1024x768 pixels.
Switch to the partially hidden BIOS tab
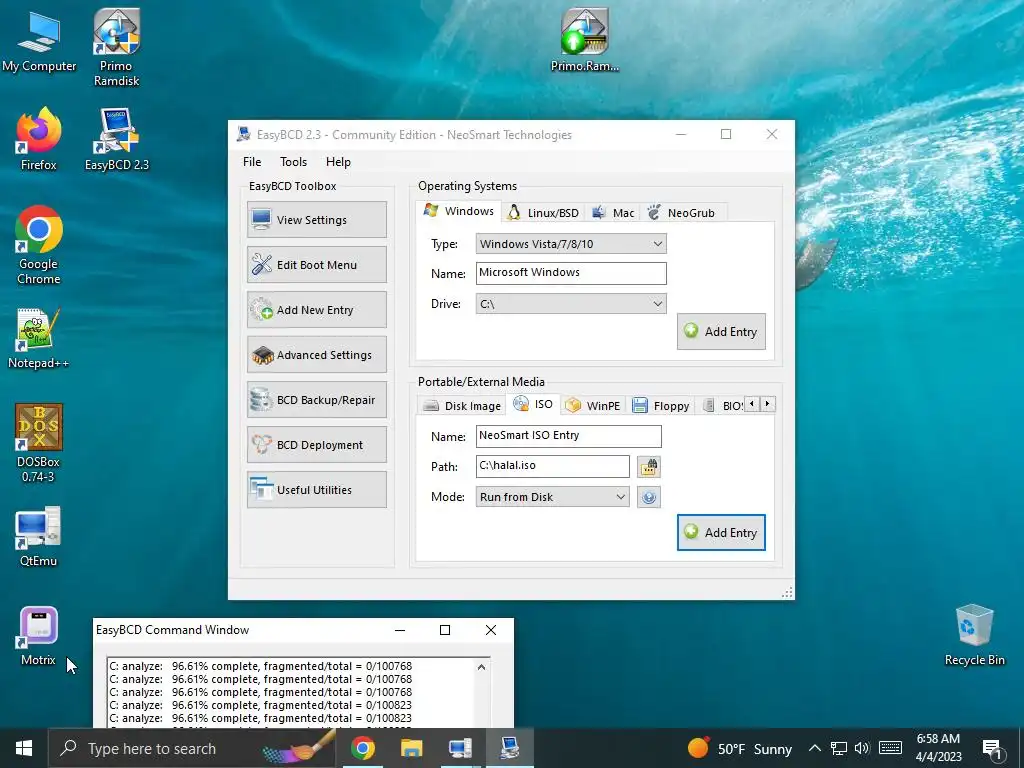coord(722,406)
